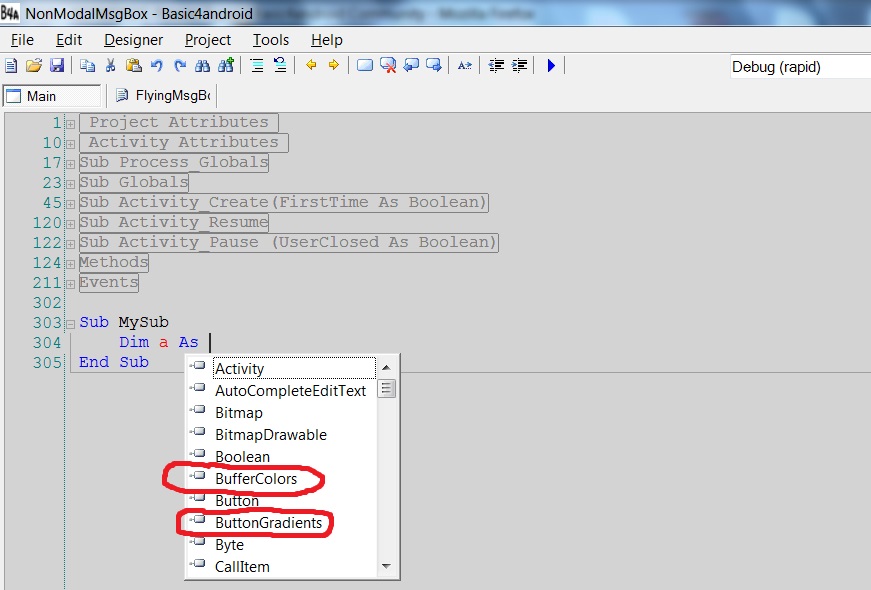Toggle a bookmark with the toolbar icon
This screenshot has width=871, height=590.
point(364,66)
